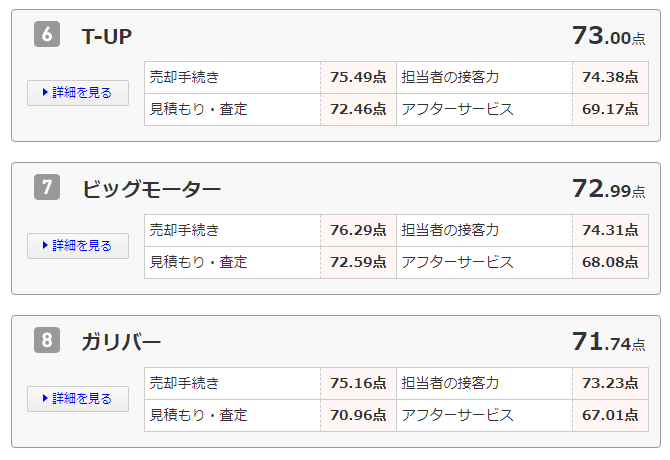Click T-UP 担当者の接客力 label cell
Image resolution: width=670 pixels, height=460 pixels.
coord(484,77)
